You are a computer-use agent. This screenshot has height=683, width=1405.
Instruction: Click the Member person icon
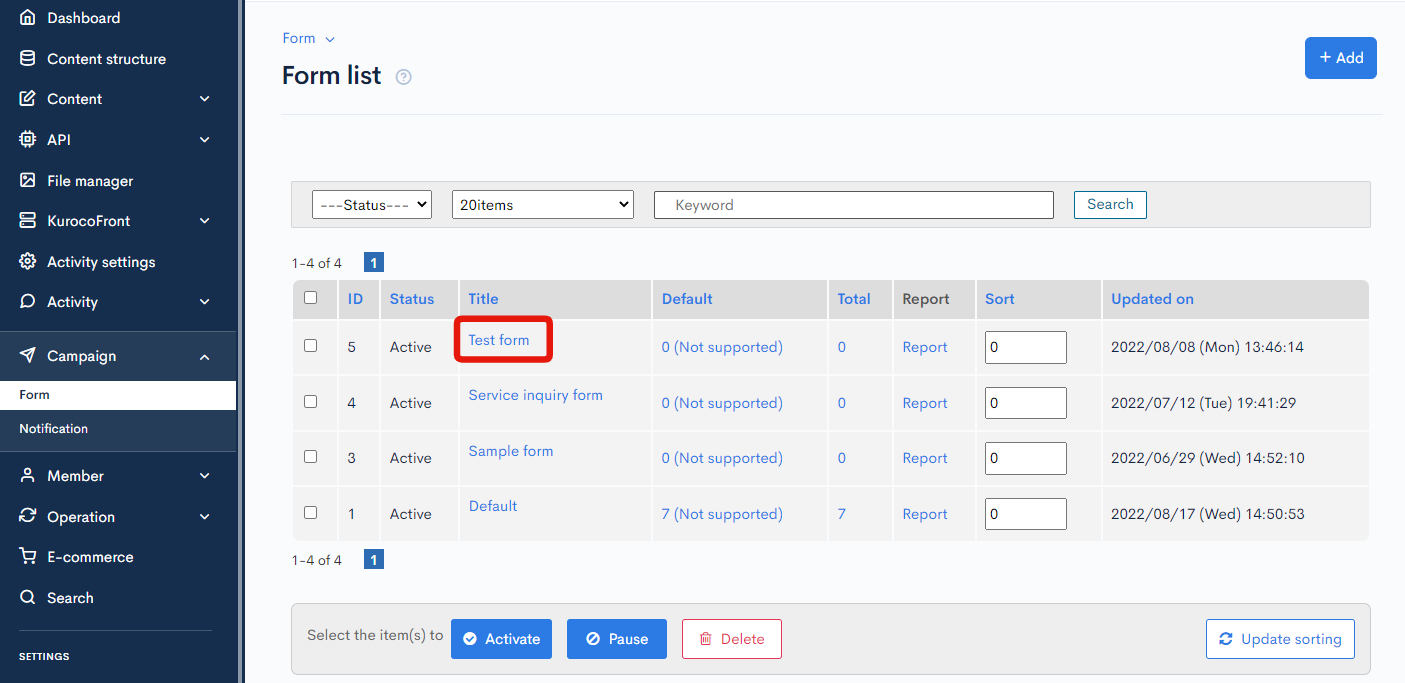tap(28, 476)
